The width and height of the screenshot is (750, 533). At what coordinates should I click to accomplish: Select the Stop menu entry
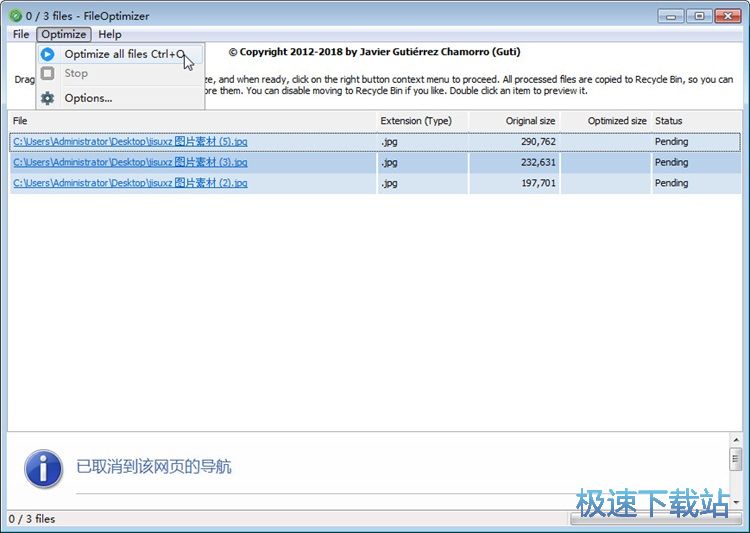pyautogui.click(x=121, y=73)
